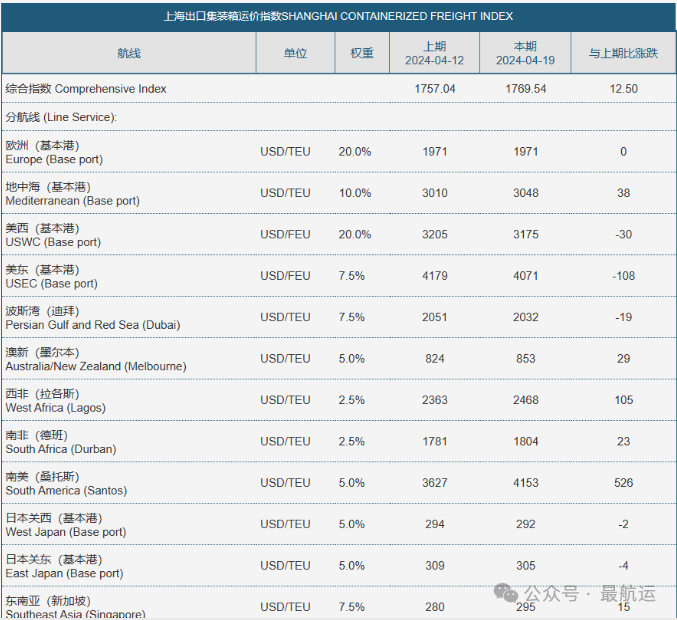Click the Comprehensive Index row label

[x=86, y=89]
